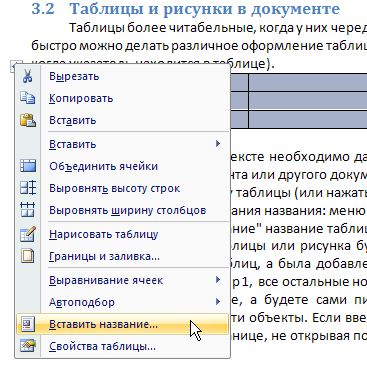Click the Merge cells table icon
Screen dimensions: 367x373
(28, 166)
